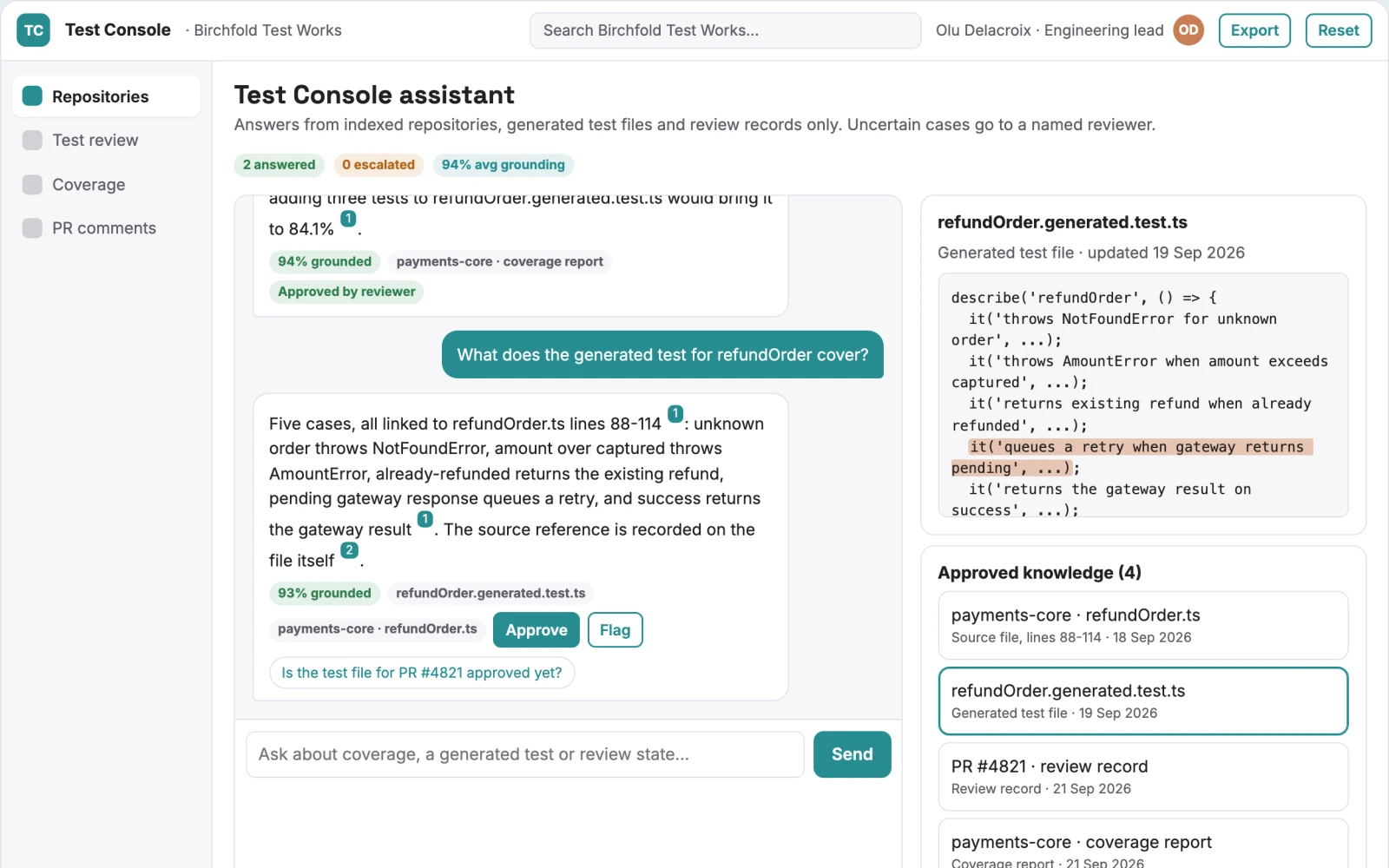Open 'payments-core · coverage report' source chip
Image resolution: width=1389 pixels, height=868 pixels.
[x=500, y=262]
